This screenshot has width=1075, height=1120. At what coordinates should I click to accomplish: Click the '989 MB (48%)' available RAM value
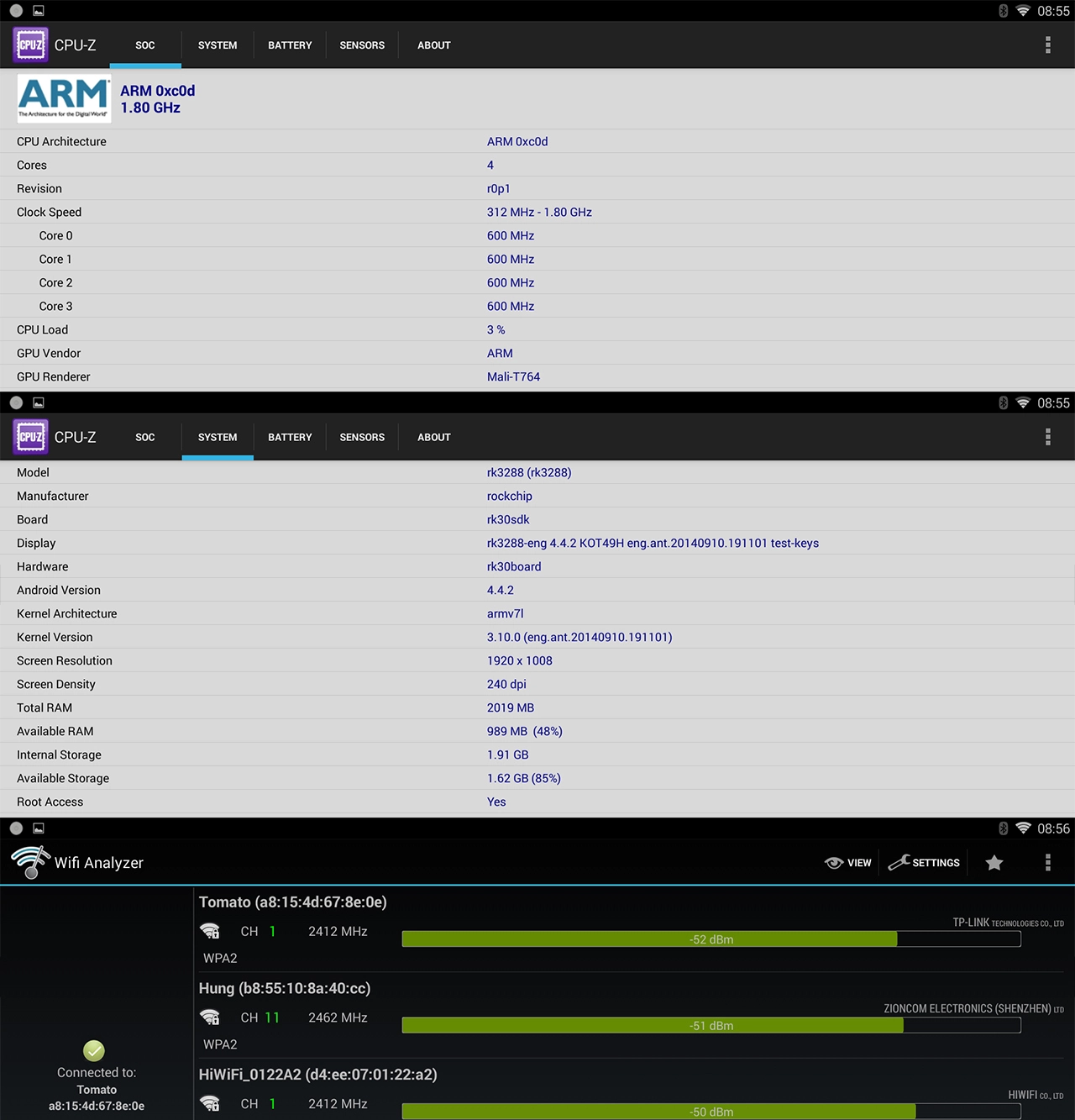(x=525, y=732)
